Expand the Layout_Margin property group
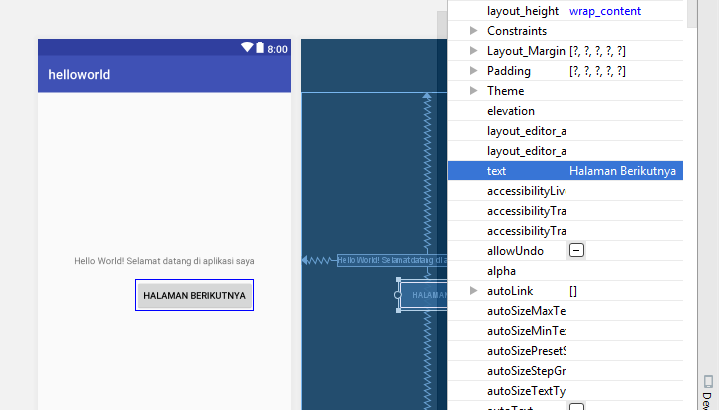719x410 pixels. (474, 51)
